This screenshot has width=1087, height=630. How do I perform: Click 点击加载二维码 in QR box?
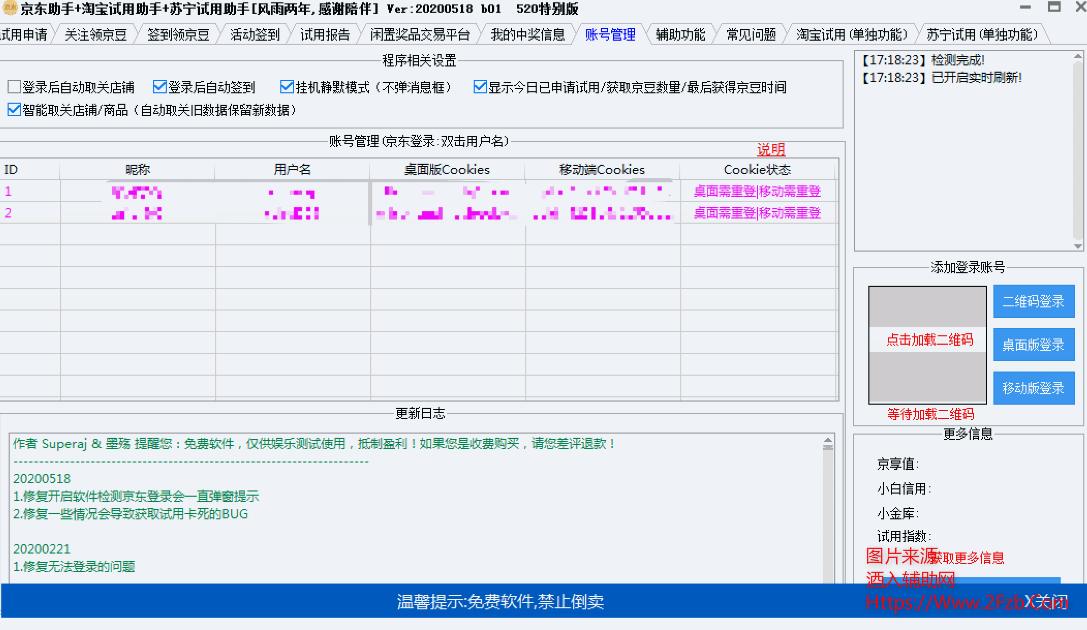point(929,340)
